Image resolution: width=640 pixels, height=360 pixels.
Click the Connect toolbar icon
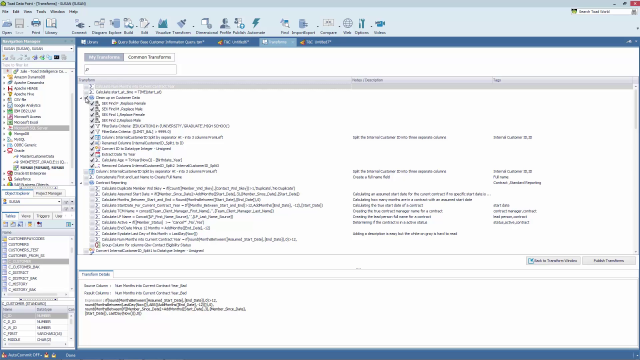[x=79, y=25]
